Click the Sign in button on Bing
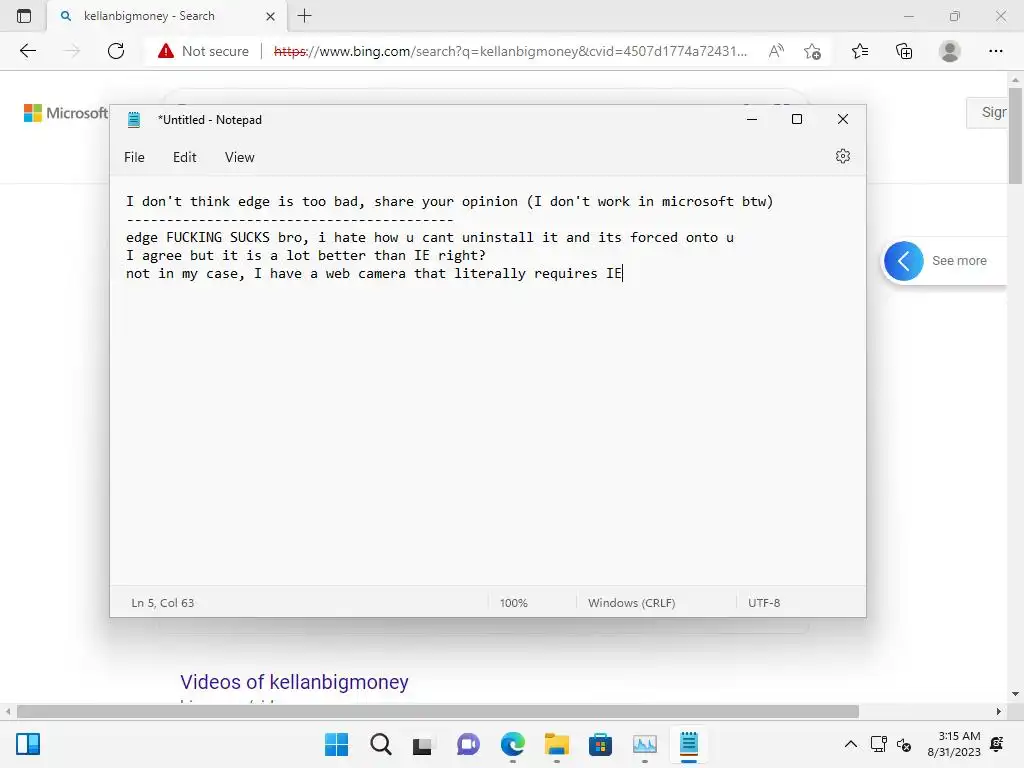This screenshot has width=1024, height=768. point(987,112)
